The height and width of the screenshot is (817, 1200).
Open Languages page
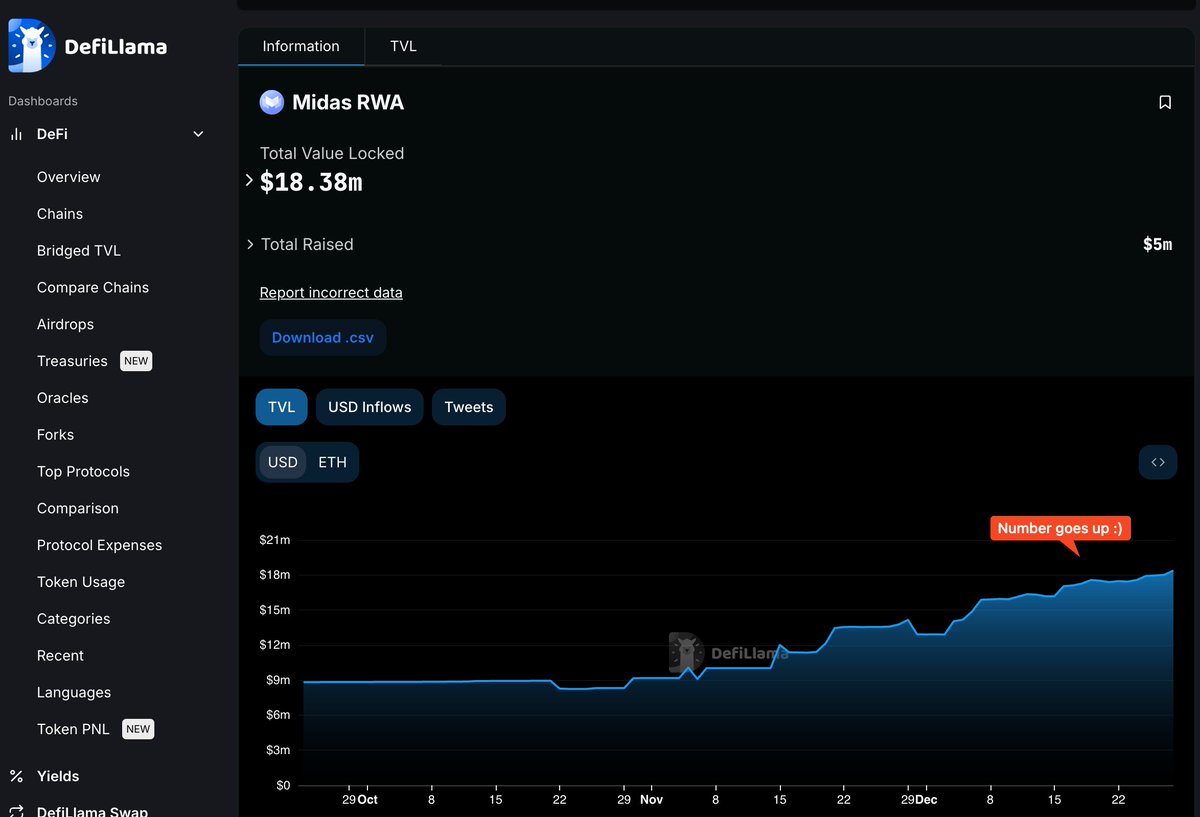click(74, 693)
